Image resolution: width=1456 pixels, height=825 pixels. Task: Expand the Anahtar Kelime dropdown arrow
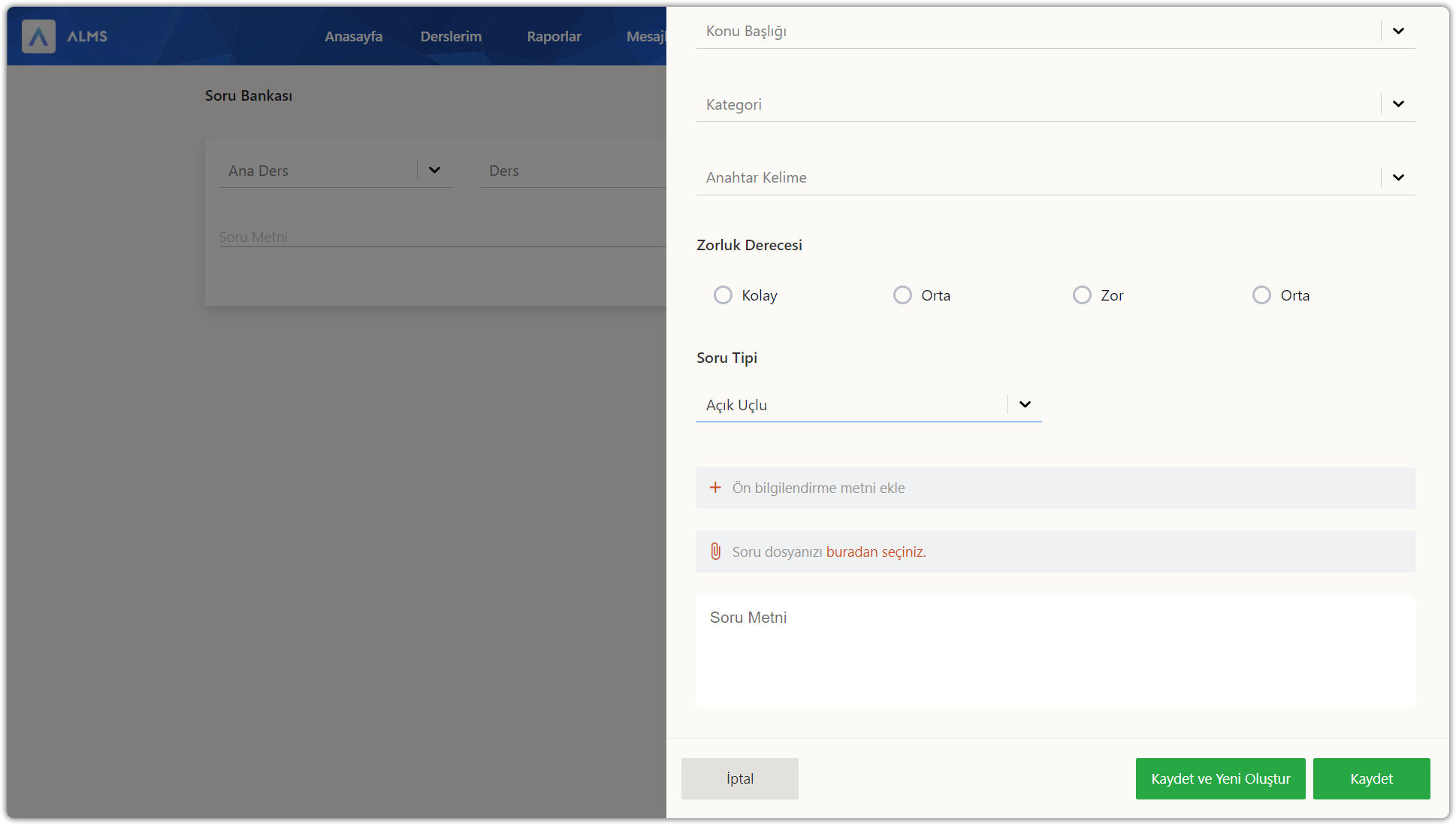(1398, 177)
